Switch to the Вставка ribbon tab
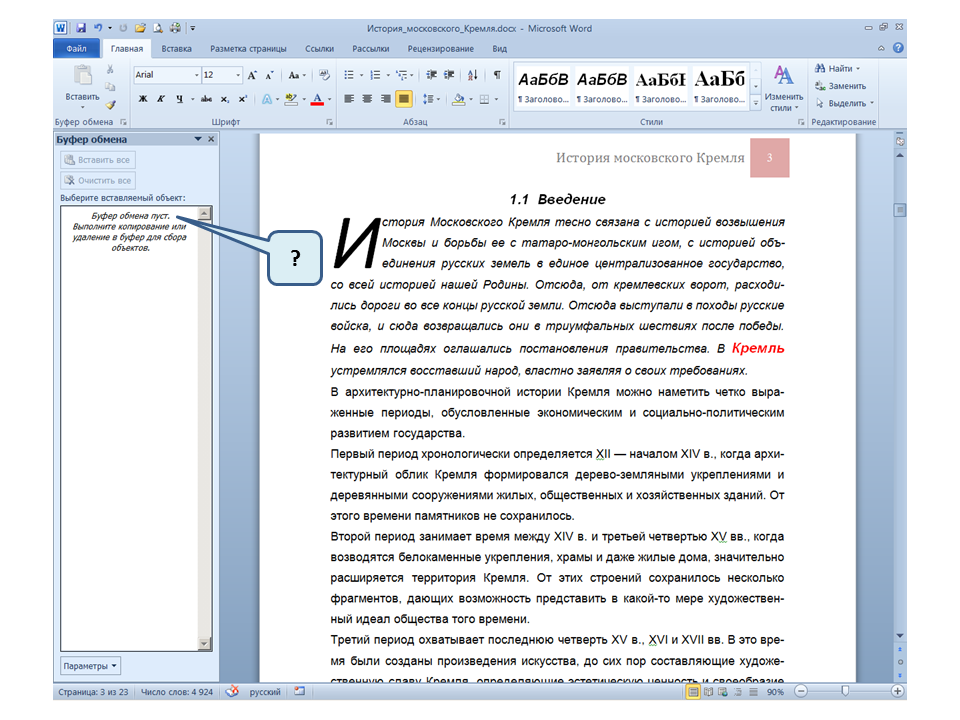960x720 pixels. point(176,48)
